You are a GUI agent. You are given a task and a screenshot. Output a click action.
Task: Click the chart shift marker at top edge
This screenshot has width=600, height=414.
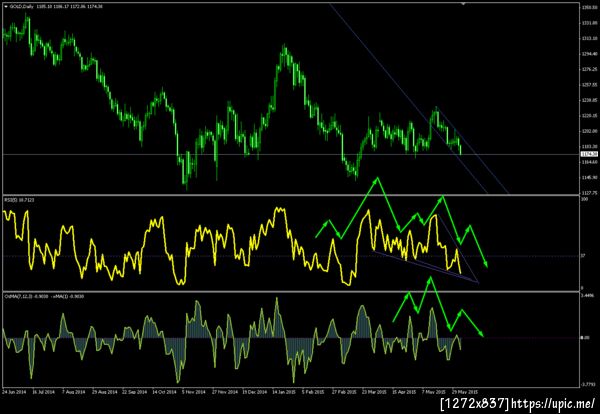[x=463, y=4]
